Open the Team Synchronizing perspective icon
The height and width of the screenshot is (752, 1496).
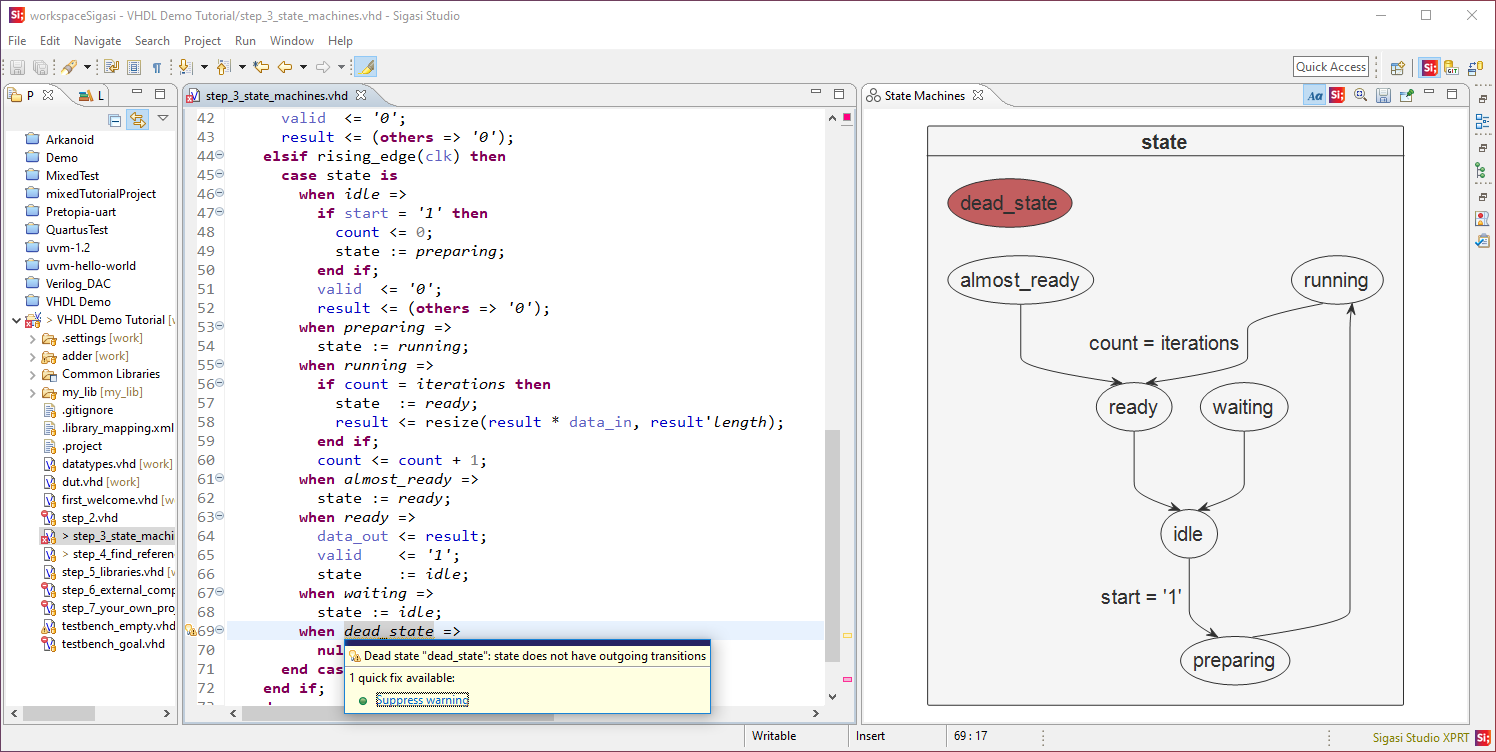(1475, 68)
